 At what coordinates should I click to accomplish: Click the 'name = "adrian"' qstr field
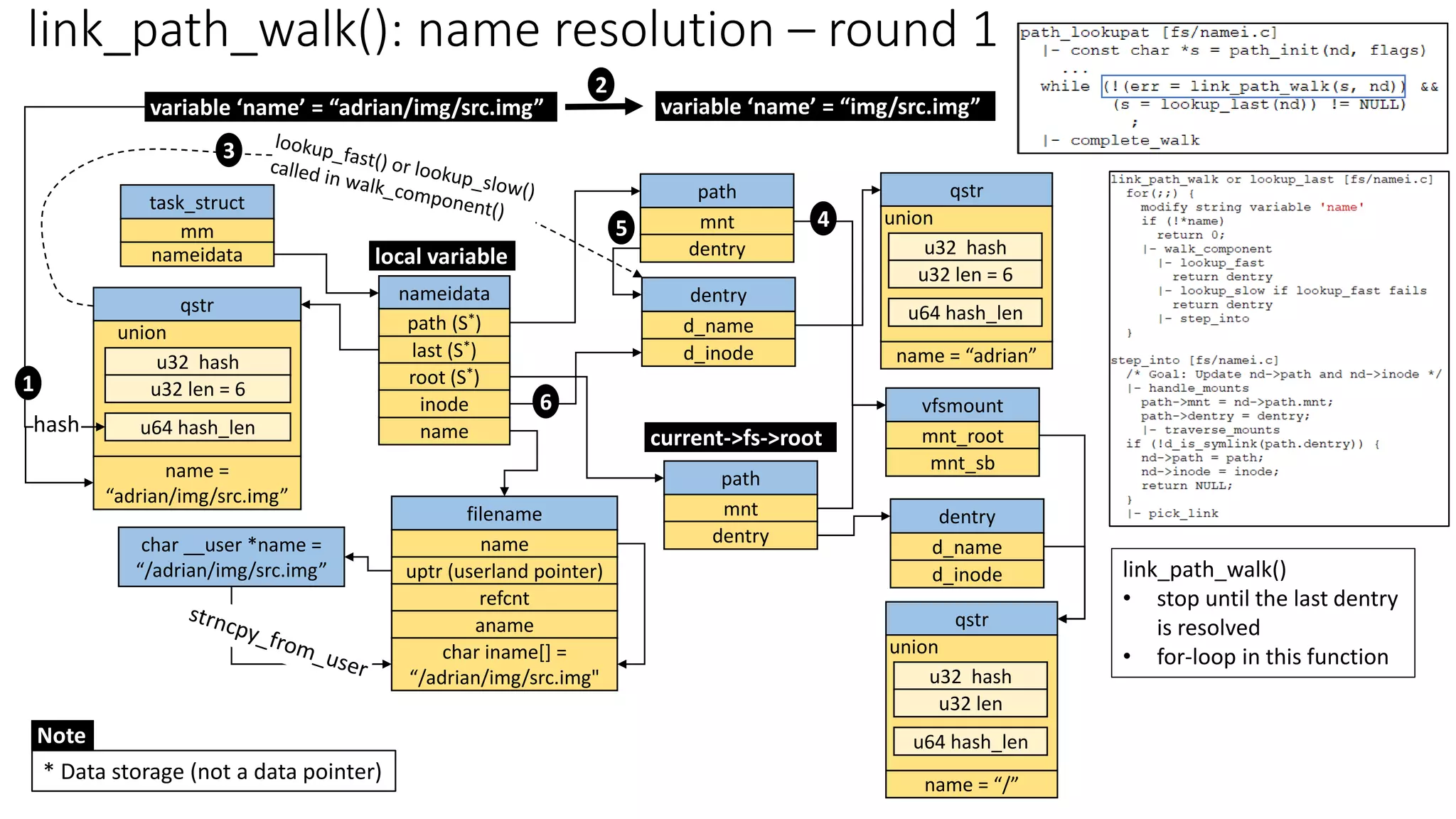click(965, 355)
